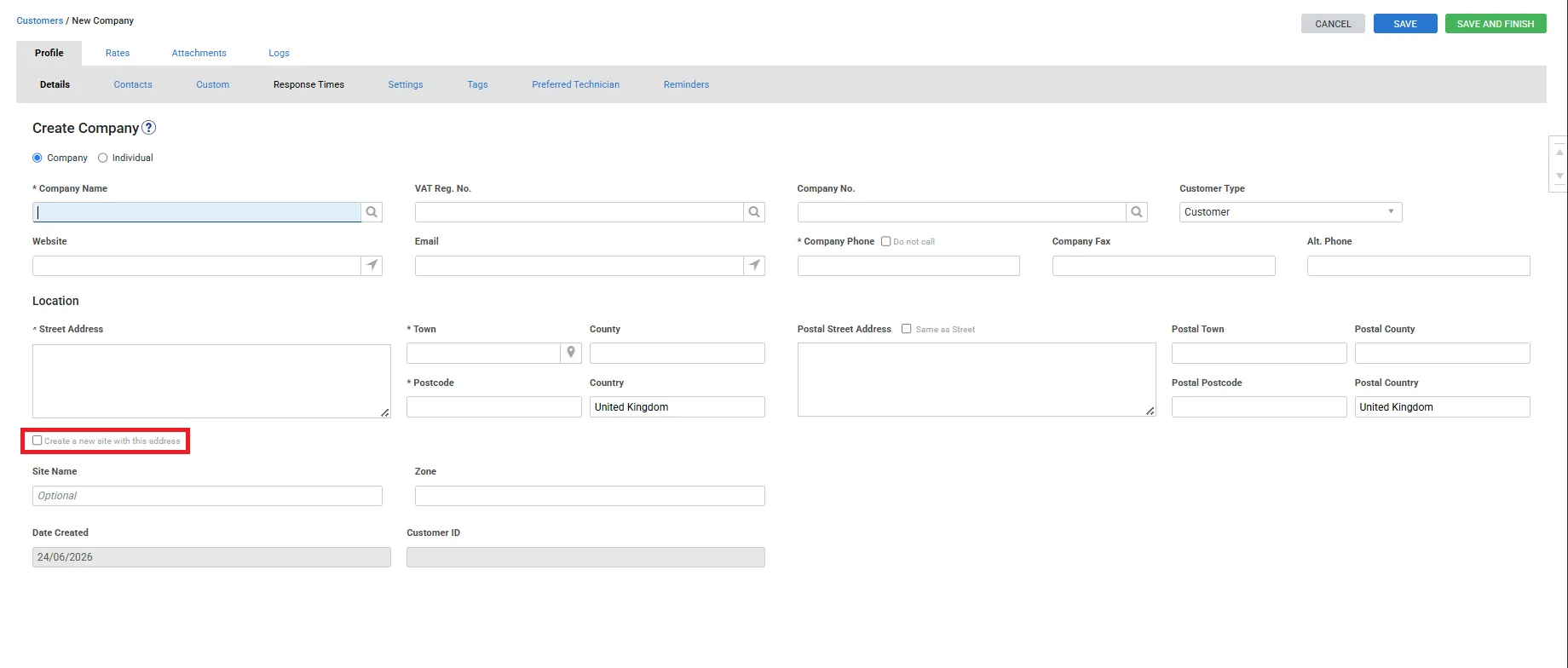Image resolution: width=1568 pixels, height=668 pixels.
Task: Click the Website navigate arrow icon
Action: pyautogui.click(x=372, y=266)
